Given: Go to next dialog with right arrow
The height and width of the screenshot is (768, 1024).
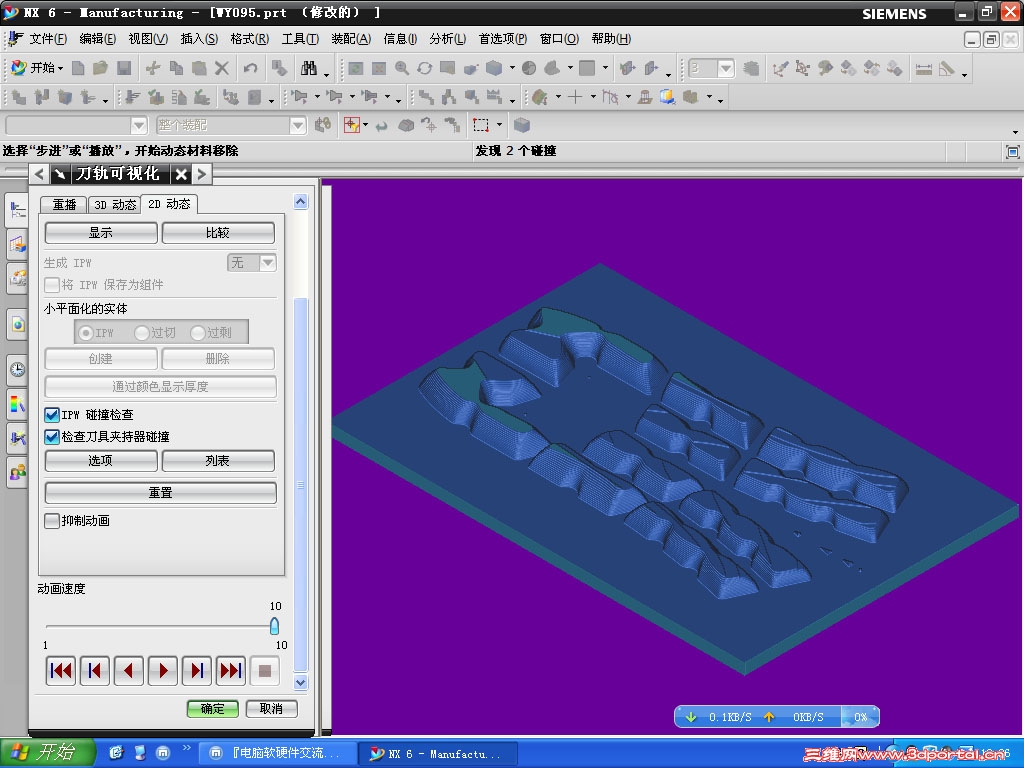Looking at the screenshot, I should pos(202,174).
